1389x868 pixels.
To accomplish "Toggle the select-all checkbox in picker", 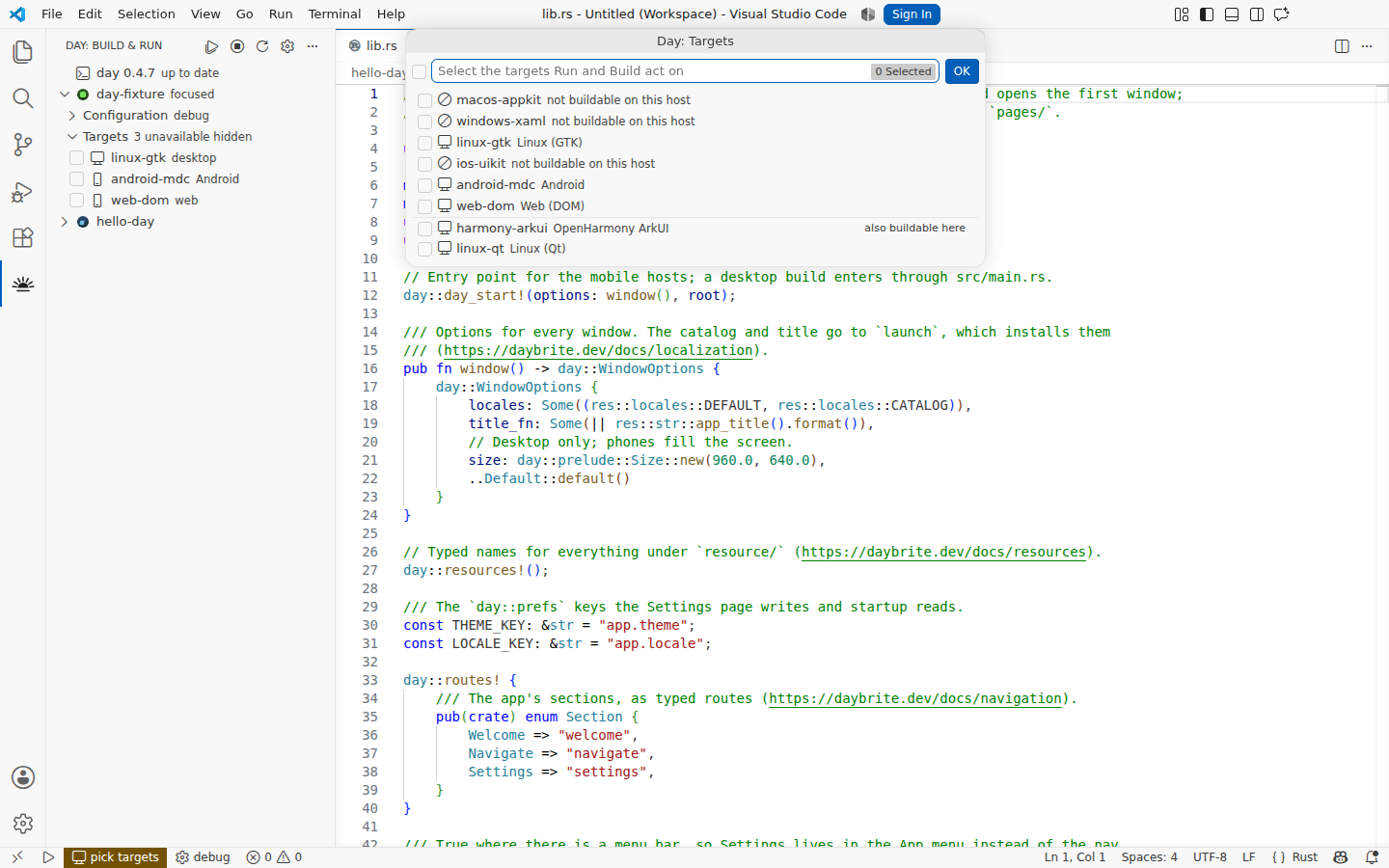I will [x=419, y=71].
